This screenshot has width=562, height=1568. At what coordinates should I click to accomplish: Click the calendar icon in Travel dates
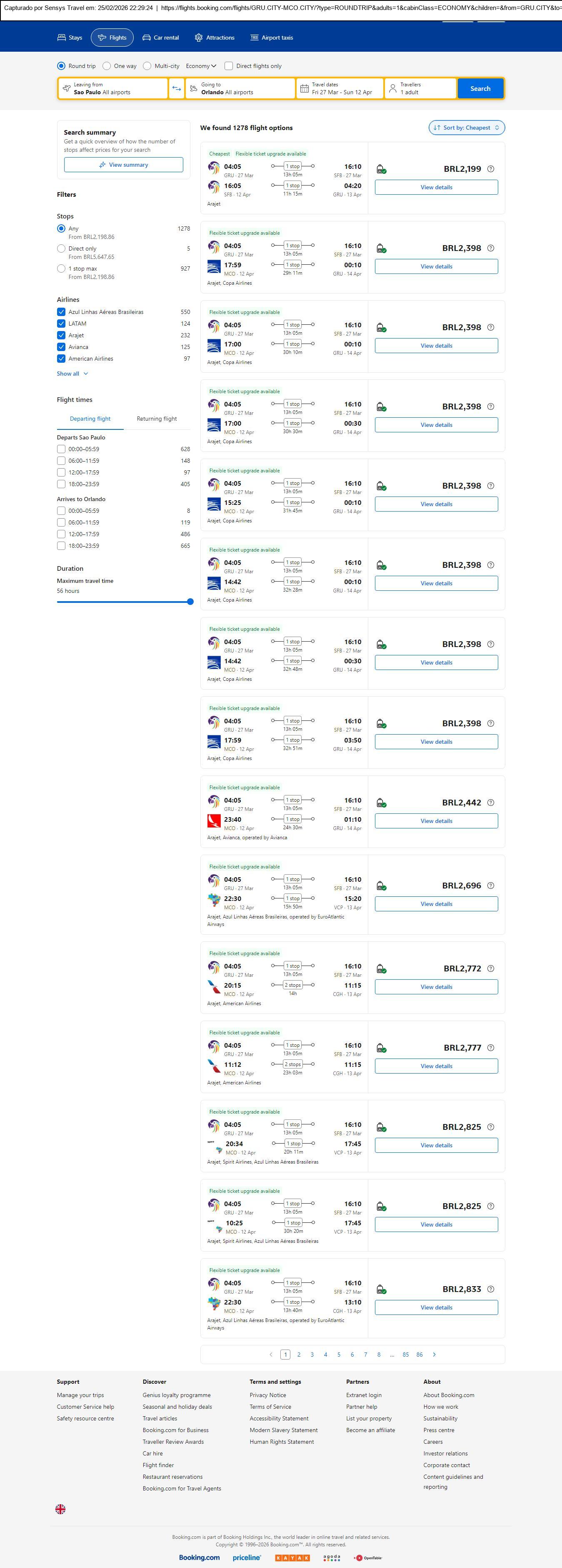pos(305,88)
